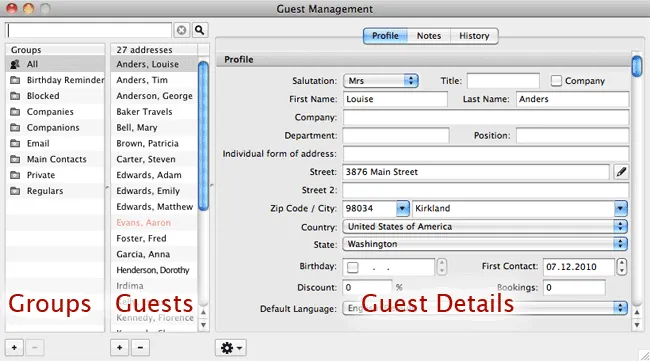Toggle the Company checkbox
The image size is (650, 361).
[x=556, y=81]
